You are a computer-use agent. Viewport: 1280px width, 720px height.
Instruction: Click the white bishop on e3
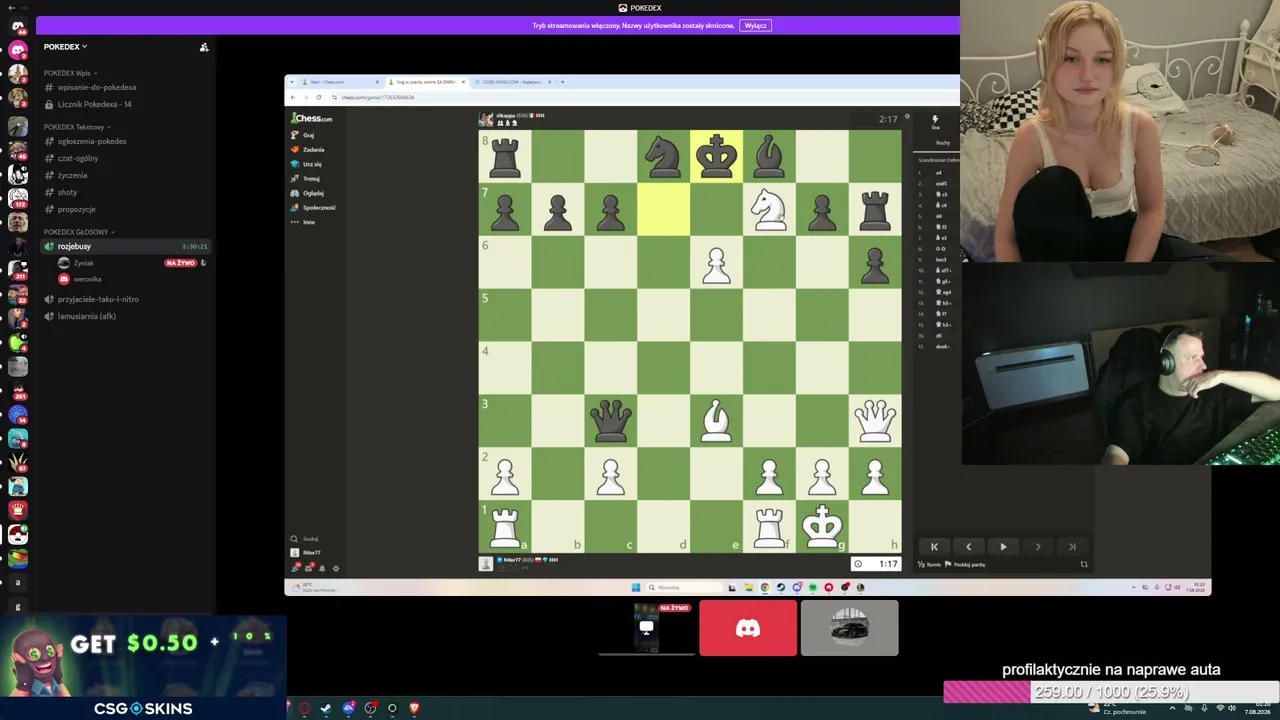coord(716,420)
